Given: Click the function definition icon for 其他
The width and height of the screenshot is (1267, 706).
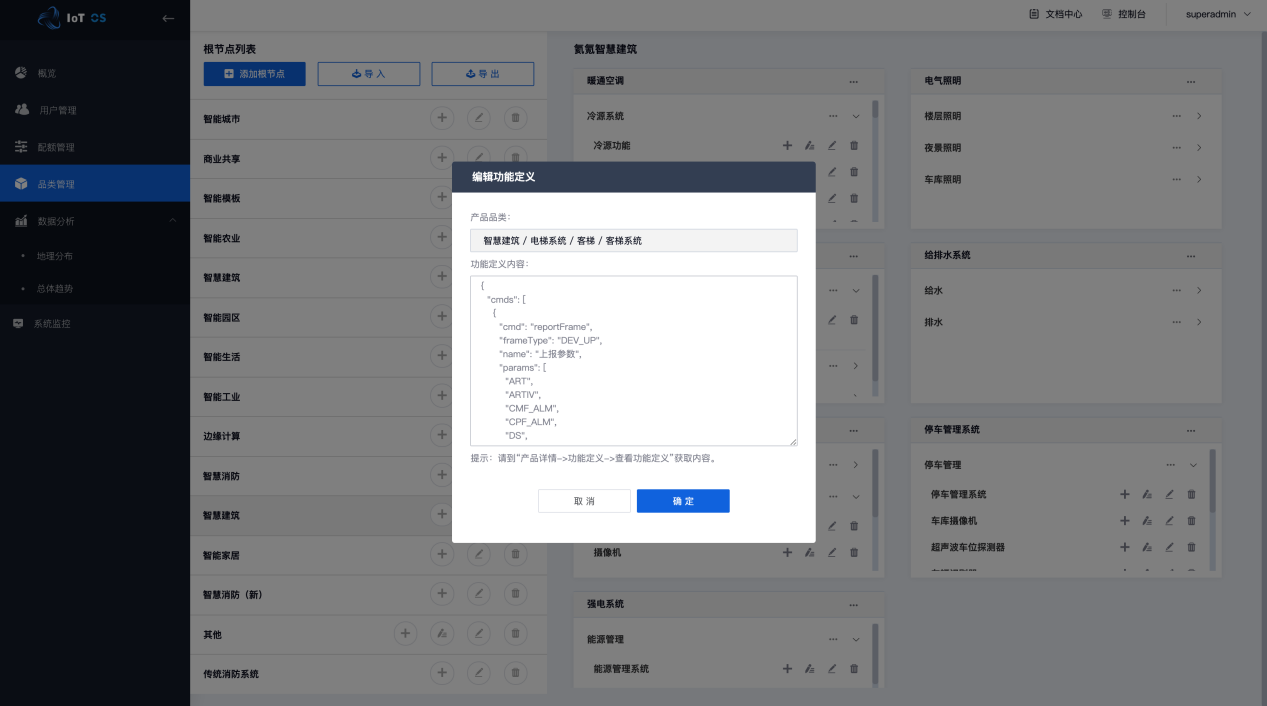Looking at the screenshot, I should [441, 633].
